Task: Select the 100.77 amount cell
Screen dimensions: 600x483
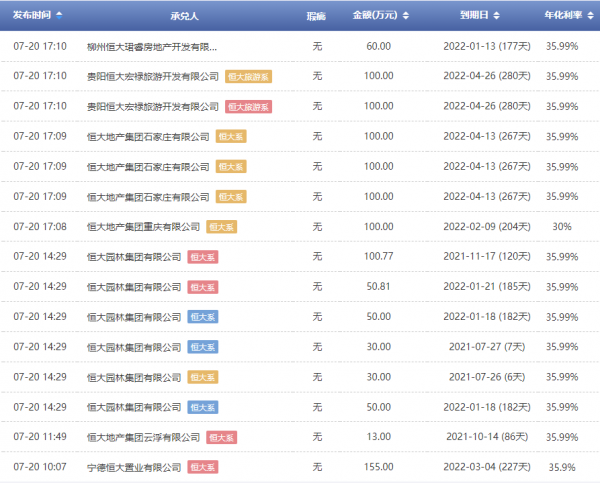Action: pyautogui.click(x=378, y=256)
